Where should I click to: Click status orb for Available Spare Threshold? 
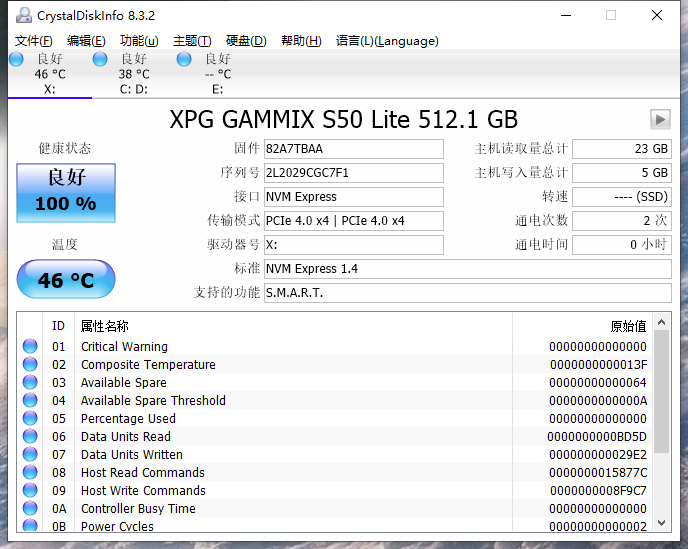click(30, 400)
